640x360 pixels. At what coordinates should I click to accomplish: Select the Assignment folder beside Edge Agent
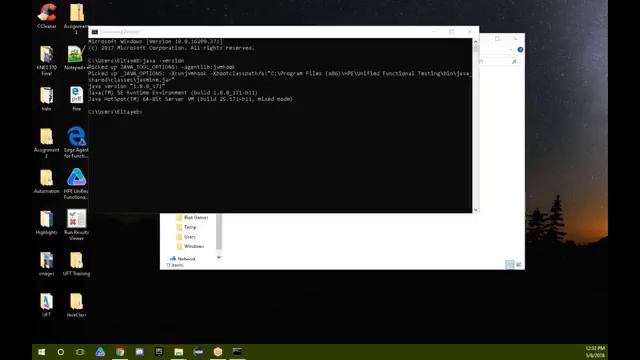(47, 142)
